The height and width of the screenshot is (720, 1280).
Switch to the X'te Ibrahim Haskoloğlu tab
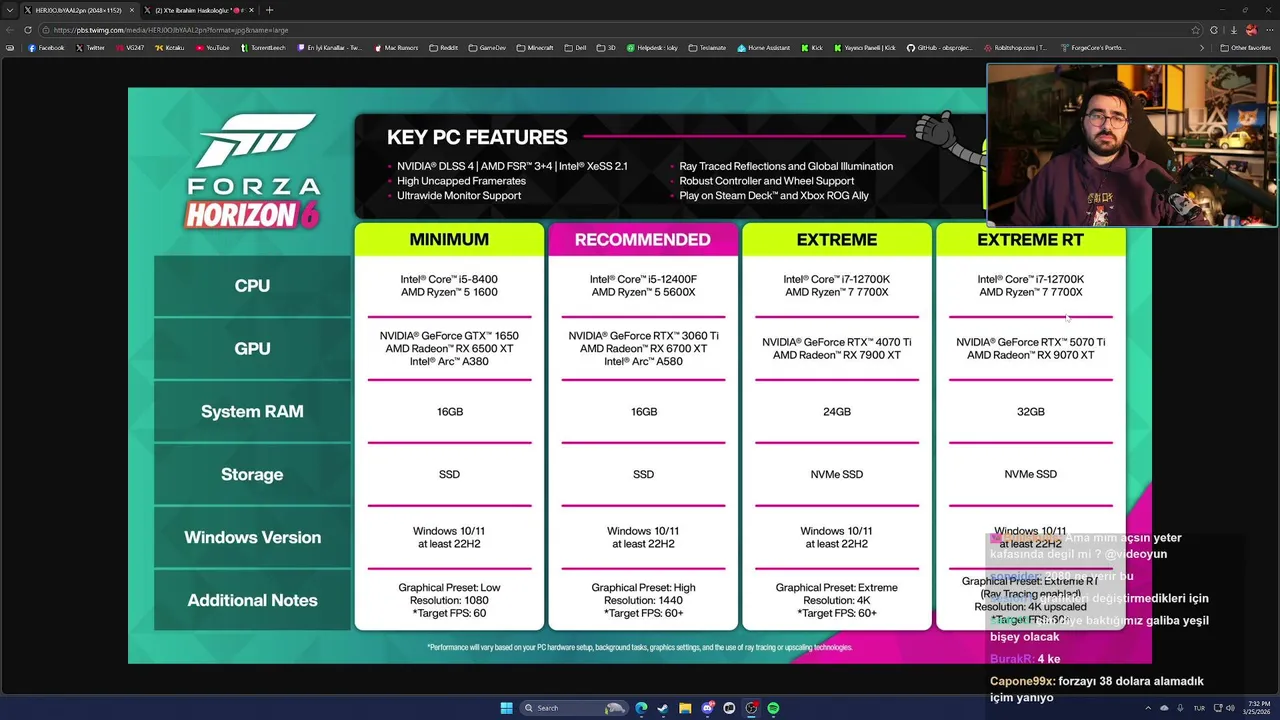(x=198, y=10)
